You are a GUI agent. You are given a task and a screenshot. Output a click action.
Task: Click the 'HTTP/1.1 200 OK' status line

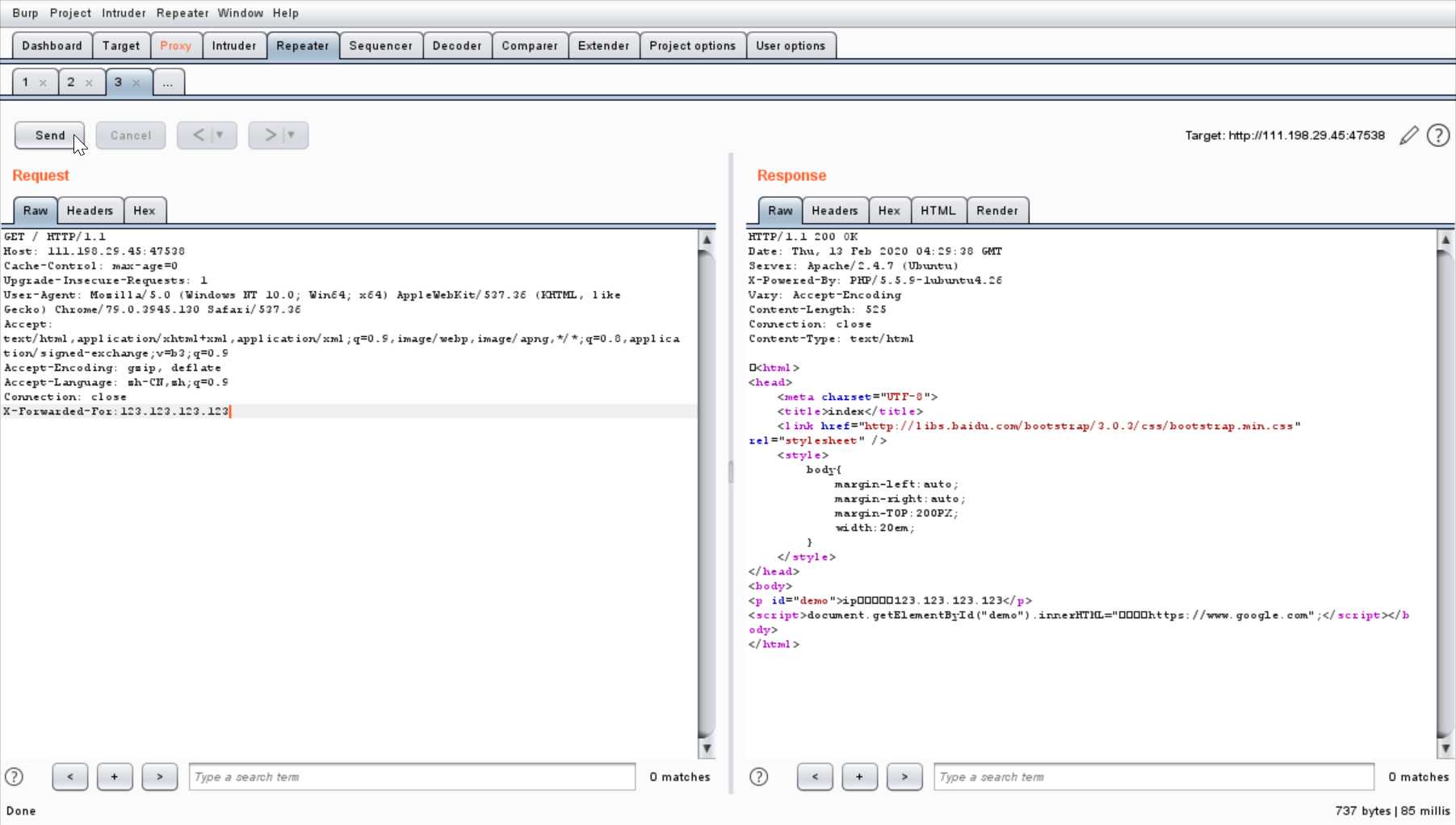pyautogui.click(x=804, y=237)
